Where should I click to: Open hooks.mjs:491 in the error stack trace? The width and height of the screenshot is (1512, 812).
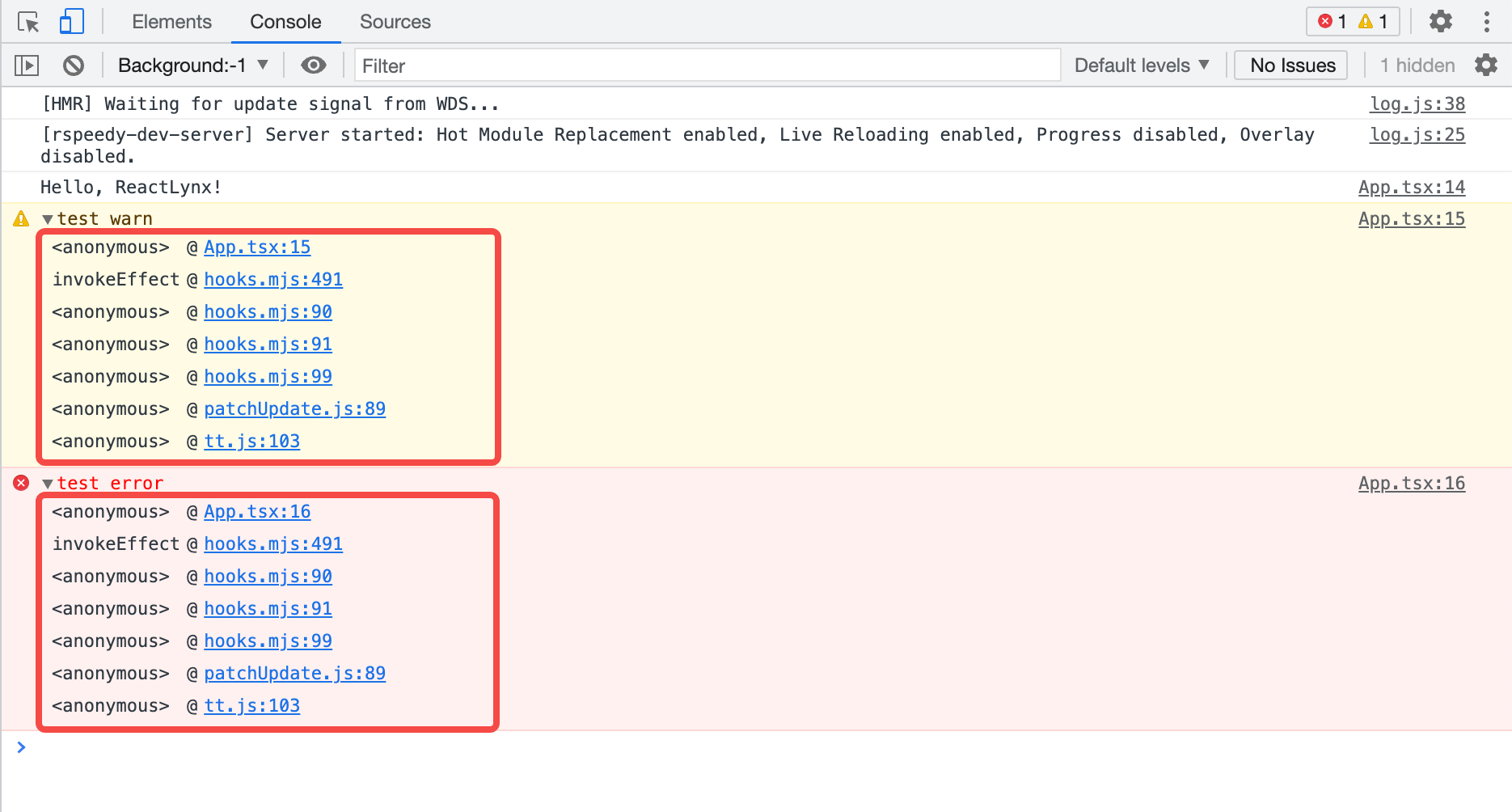point(273,544)
